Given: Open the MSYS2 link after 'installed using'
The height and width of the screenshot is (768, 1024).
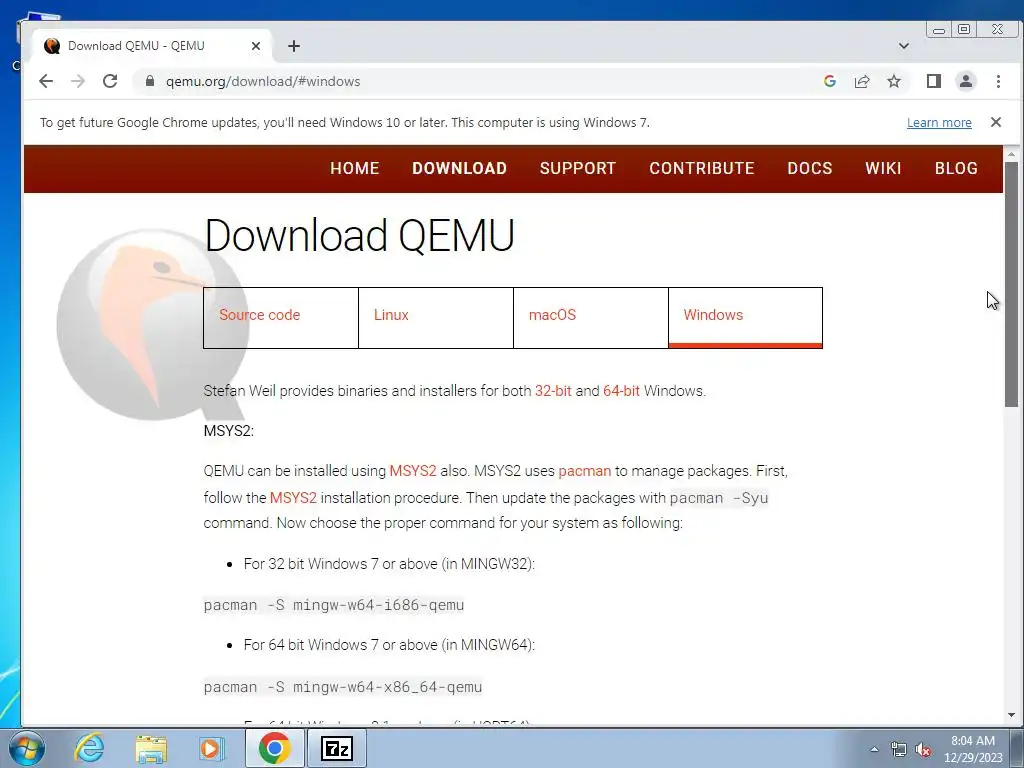Looking at the screenshot, I should pyautogui.click(x=413, y=471).
